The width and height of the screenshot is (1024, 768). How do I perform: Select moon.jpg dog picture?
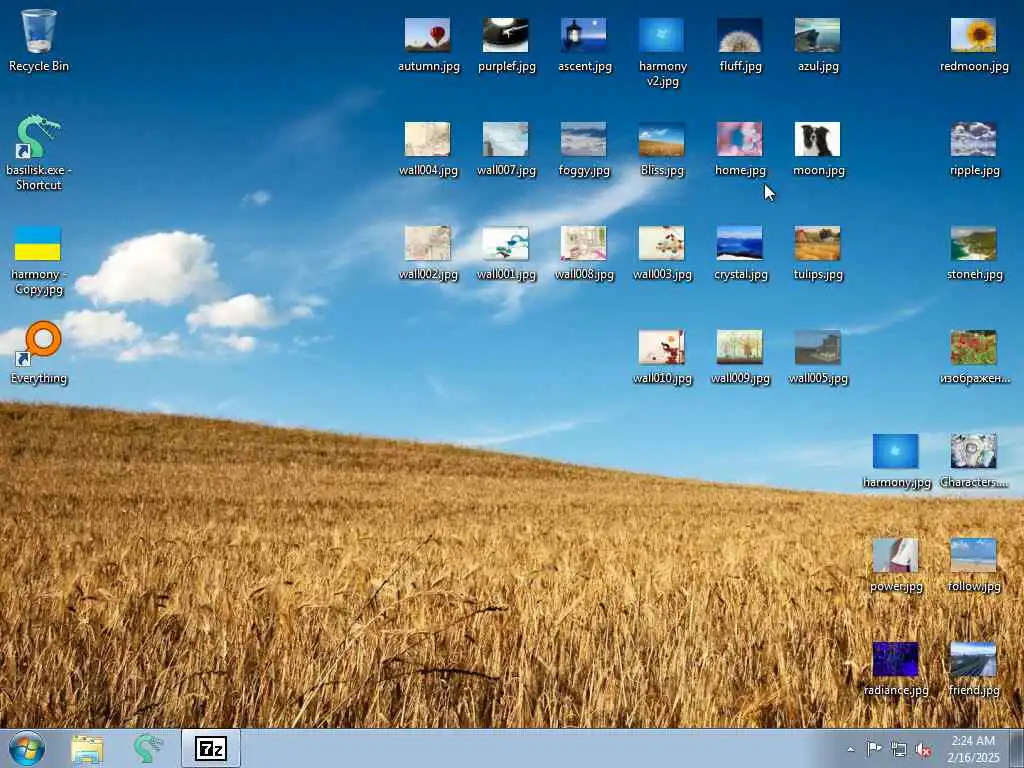coord(818,149)
